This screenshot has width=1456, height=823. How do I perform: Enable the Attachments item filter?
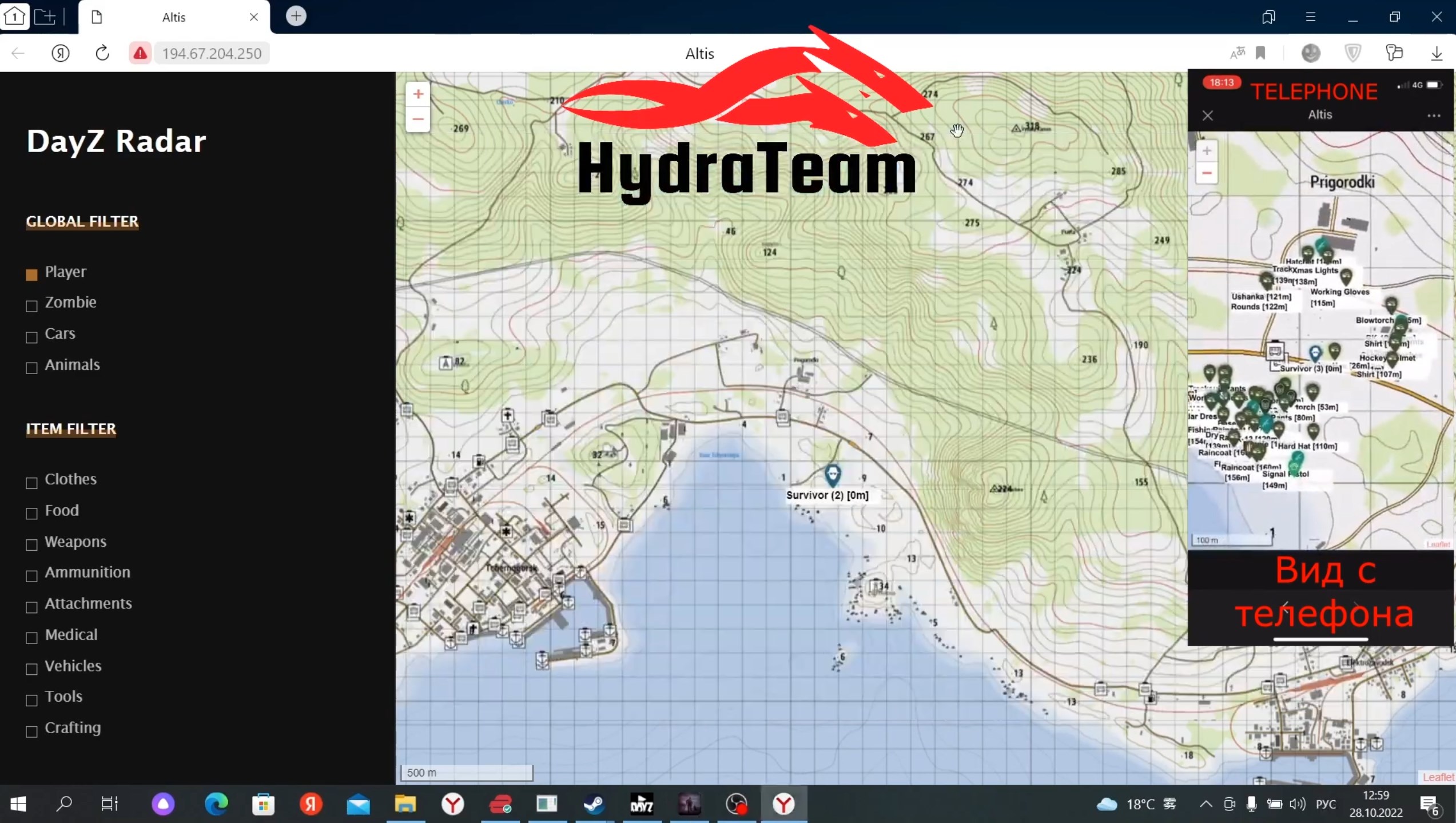point(32,607)
